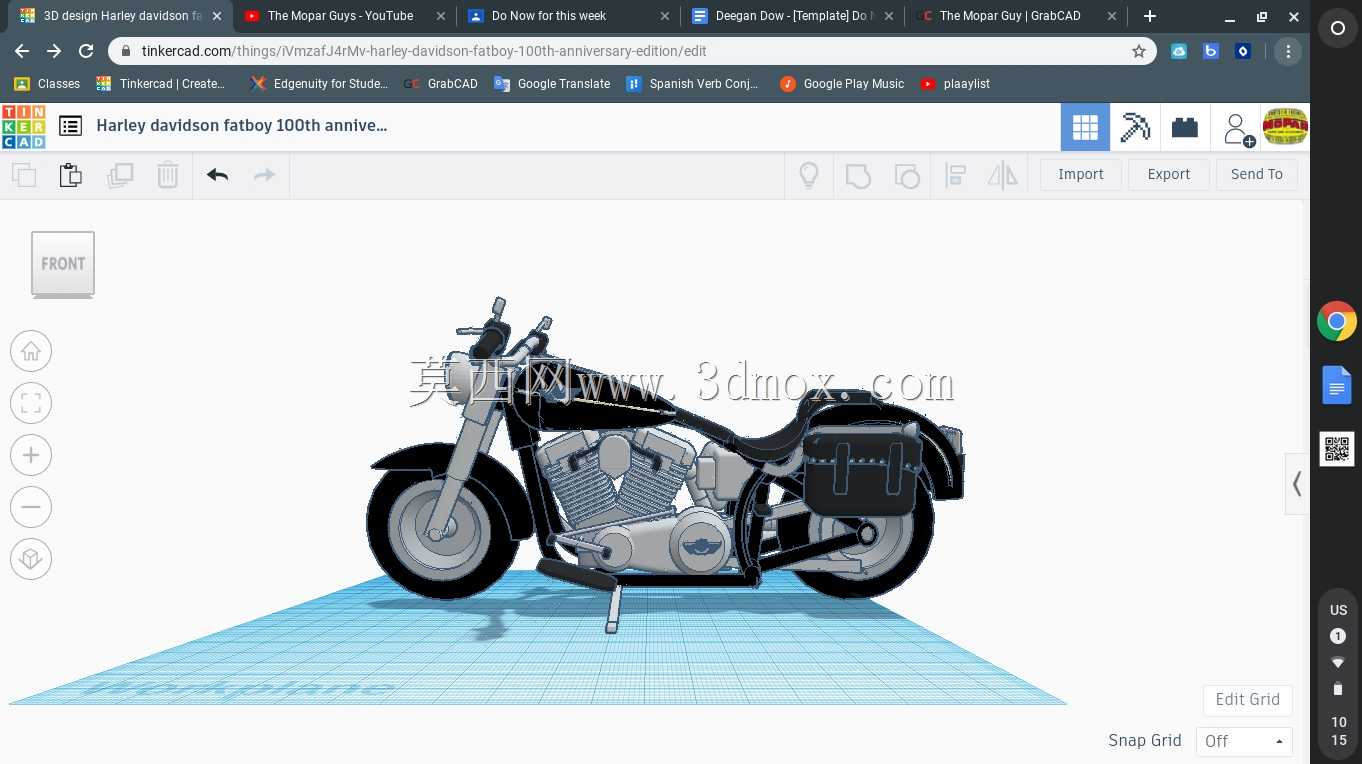Image resolution: width=1362 pixels, height=764 pixels.
Task: Open the Spanish Verb Conjugation bookmark
Action: point(692,84)
